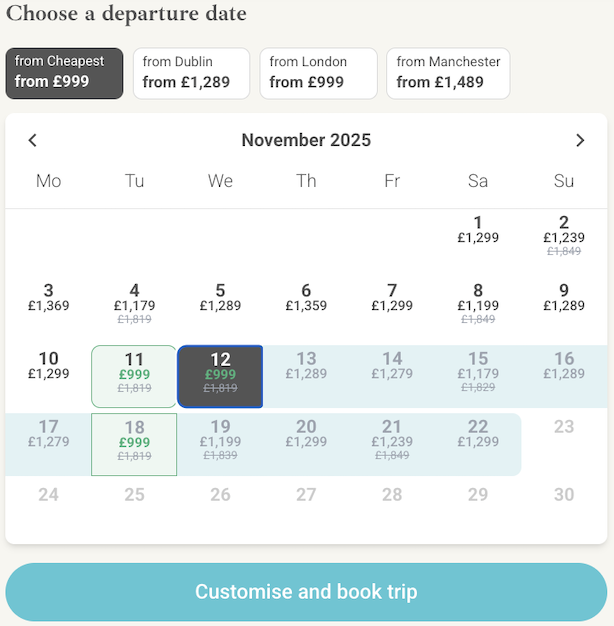Choose November 15 at £1,179

click(x=478, y=376)
